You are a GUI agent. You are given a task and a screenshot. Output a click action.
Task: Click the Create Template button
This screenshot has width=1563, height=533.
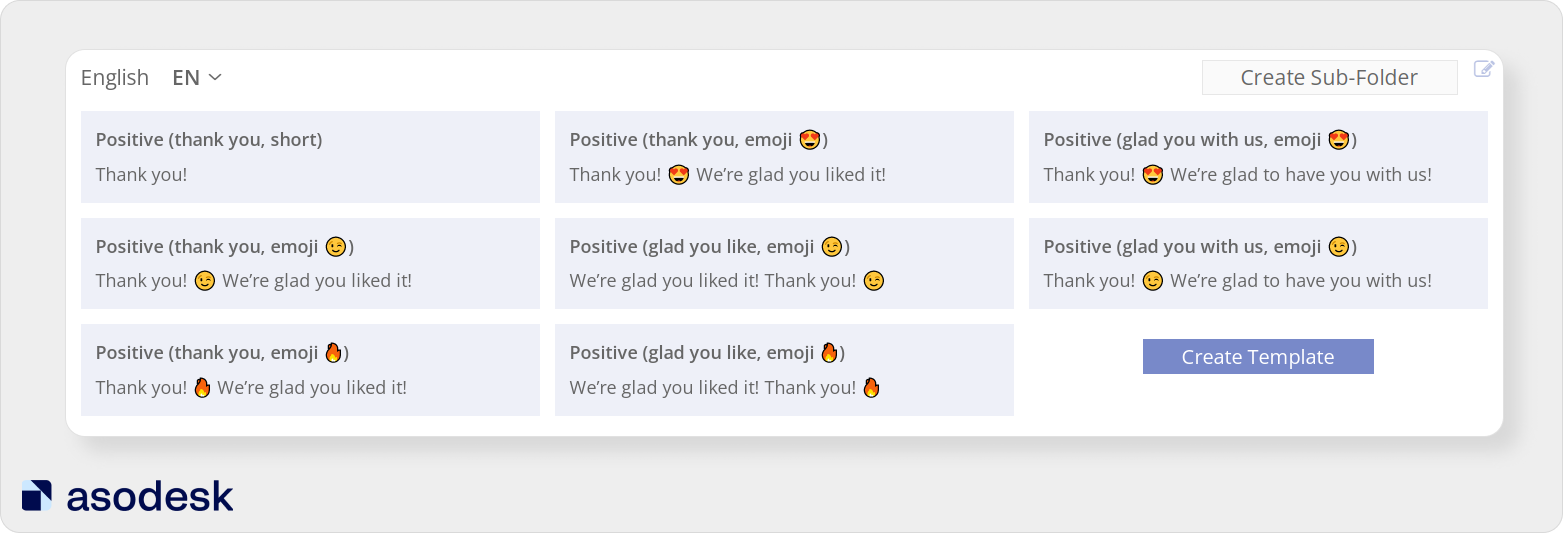point(1258,357)
